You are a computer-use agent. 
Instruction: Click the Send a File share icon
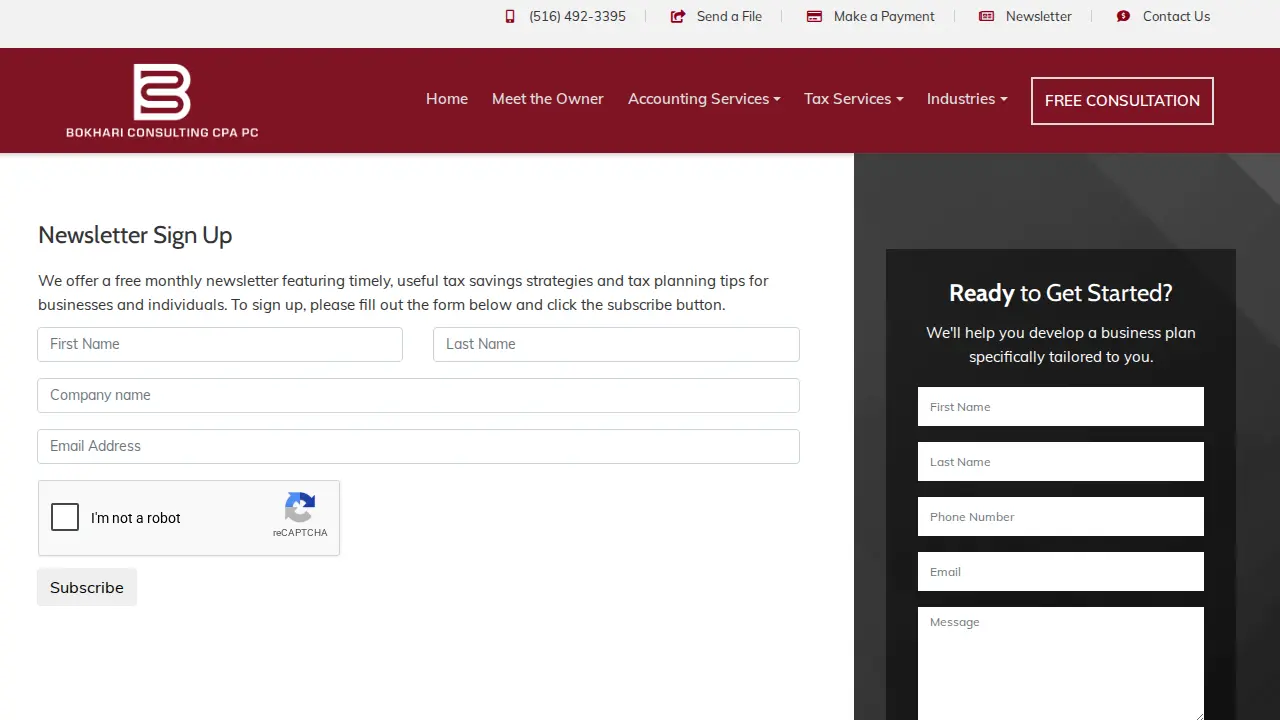678,16
